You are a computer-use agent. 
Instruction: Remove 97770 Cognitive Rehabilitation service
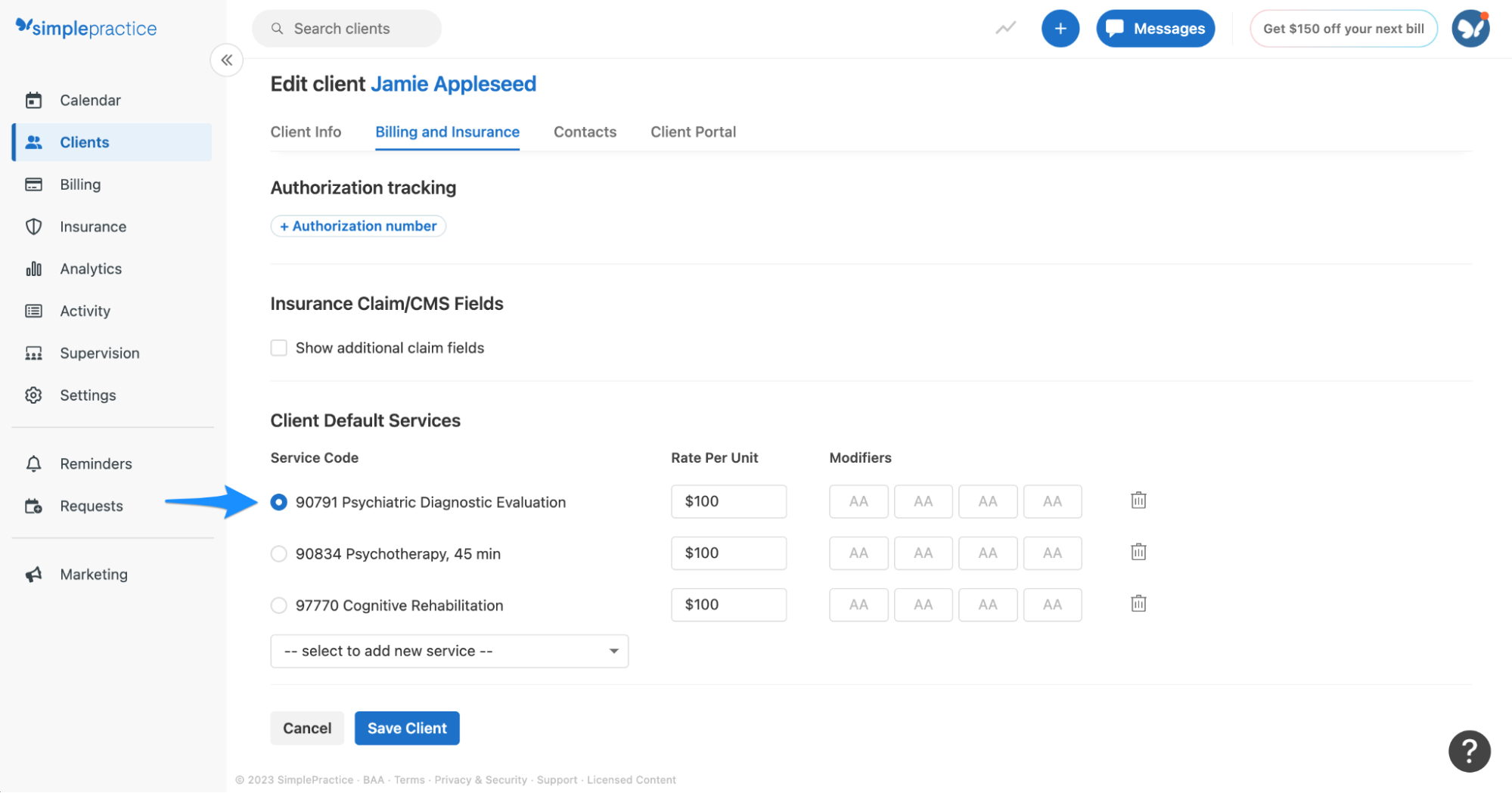point(1138,603)
